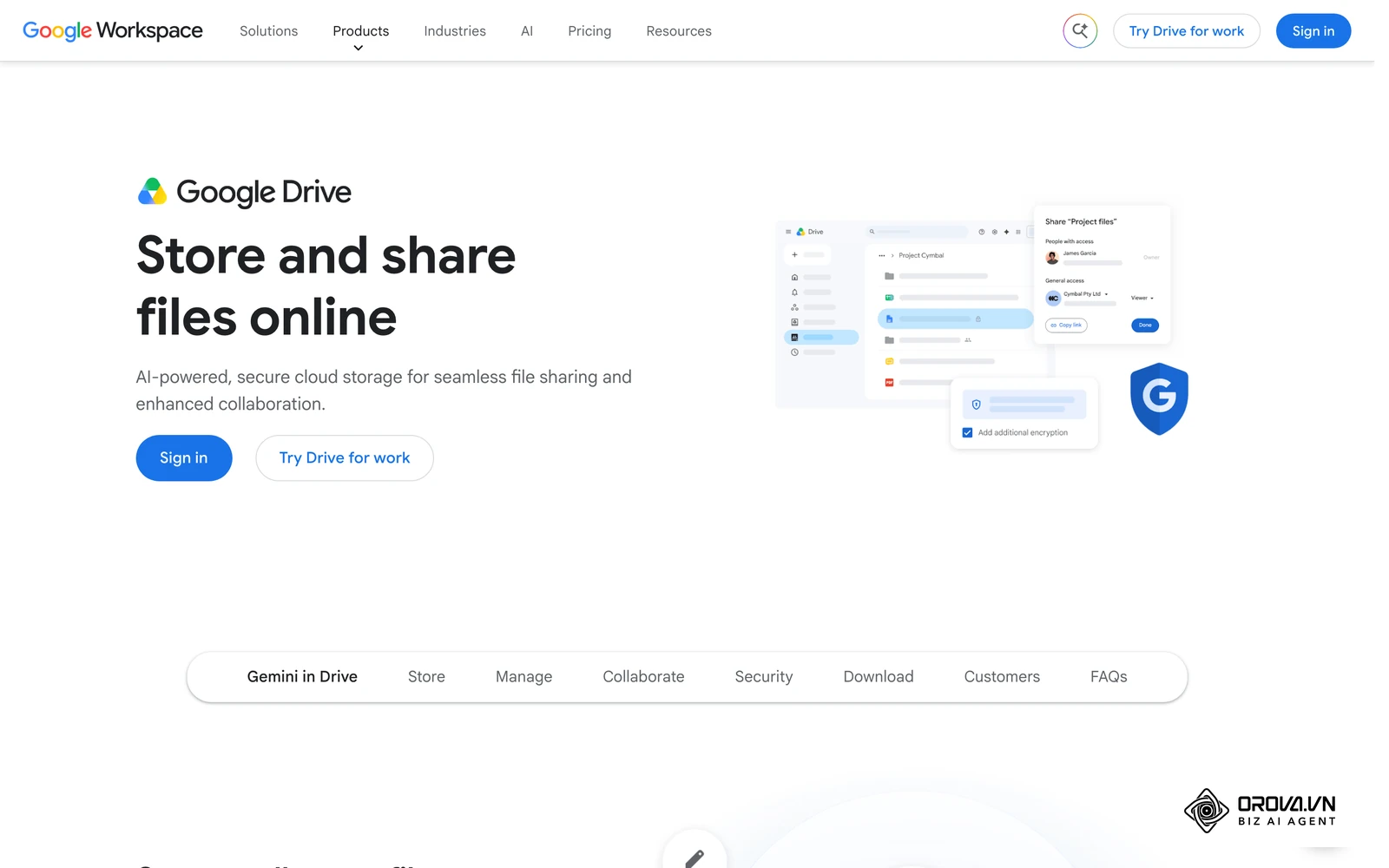Expand the Products dropdown menu
Image resolution: width=1389 pixels, height=868 pixels.
(360, 31)
